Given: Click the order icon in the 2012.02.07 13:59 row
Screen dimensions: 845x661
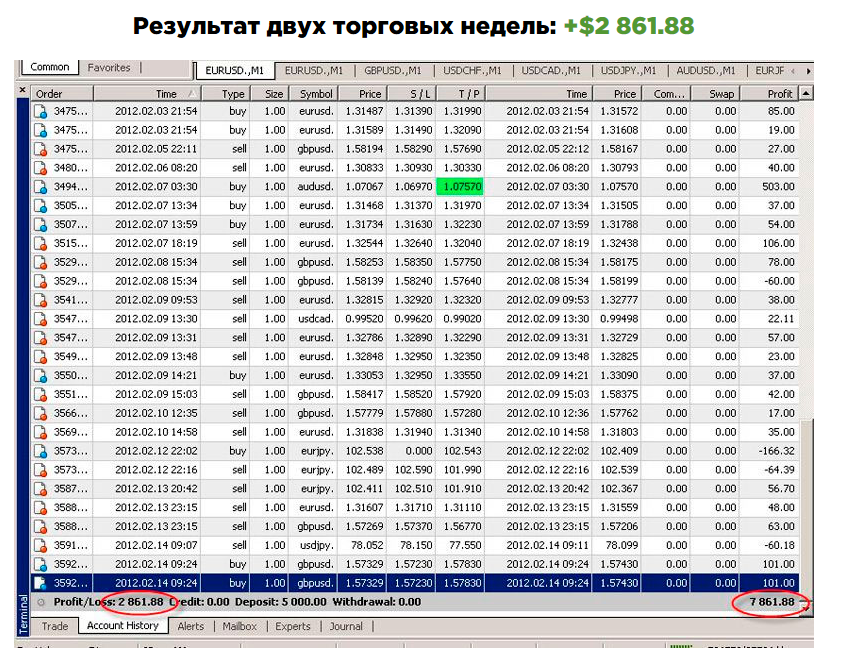Looking at the screenshot, I should (x=40, y=225).
